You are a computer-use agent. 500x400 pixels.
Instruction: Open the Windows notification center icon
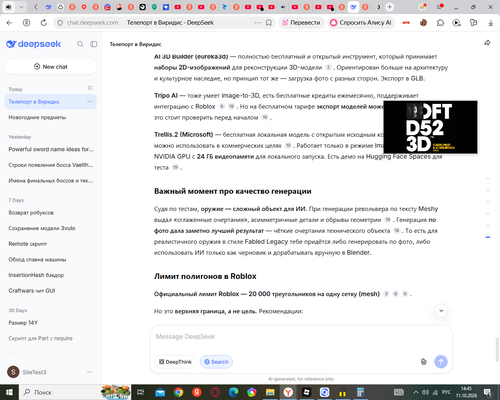(x=488, y=392)
